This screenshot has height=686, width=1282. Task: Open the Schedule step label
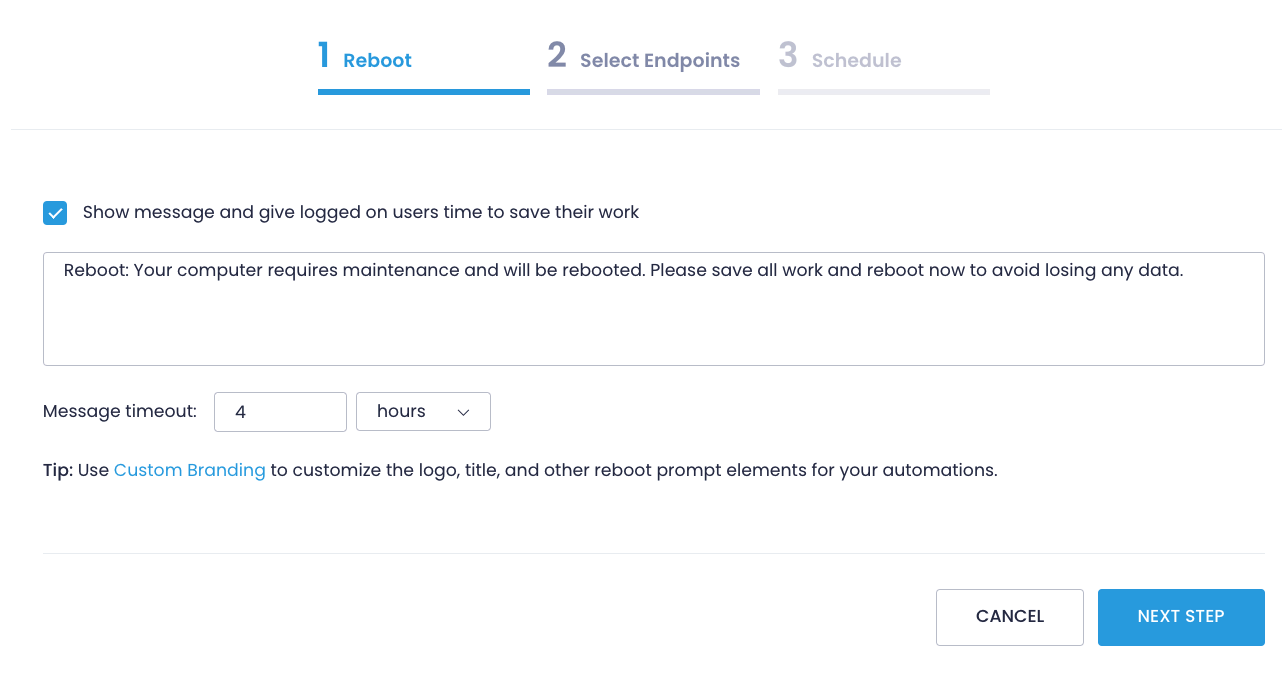pos(856,61)
